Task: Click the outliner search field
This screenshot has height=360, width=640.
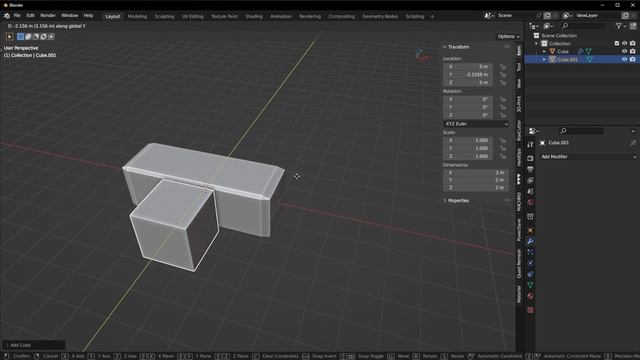Action: [582, 26]
